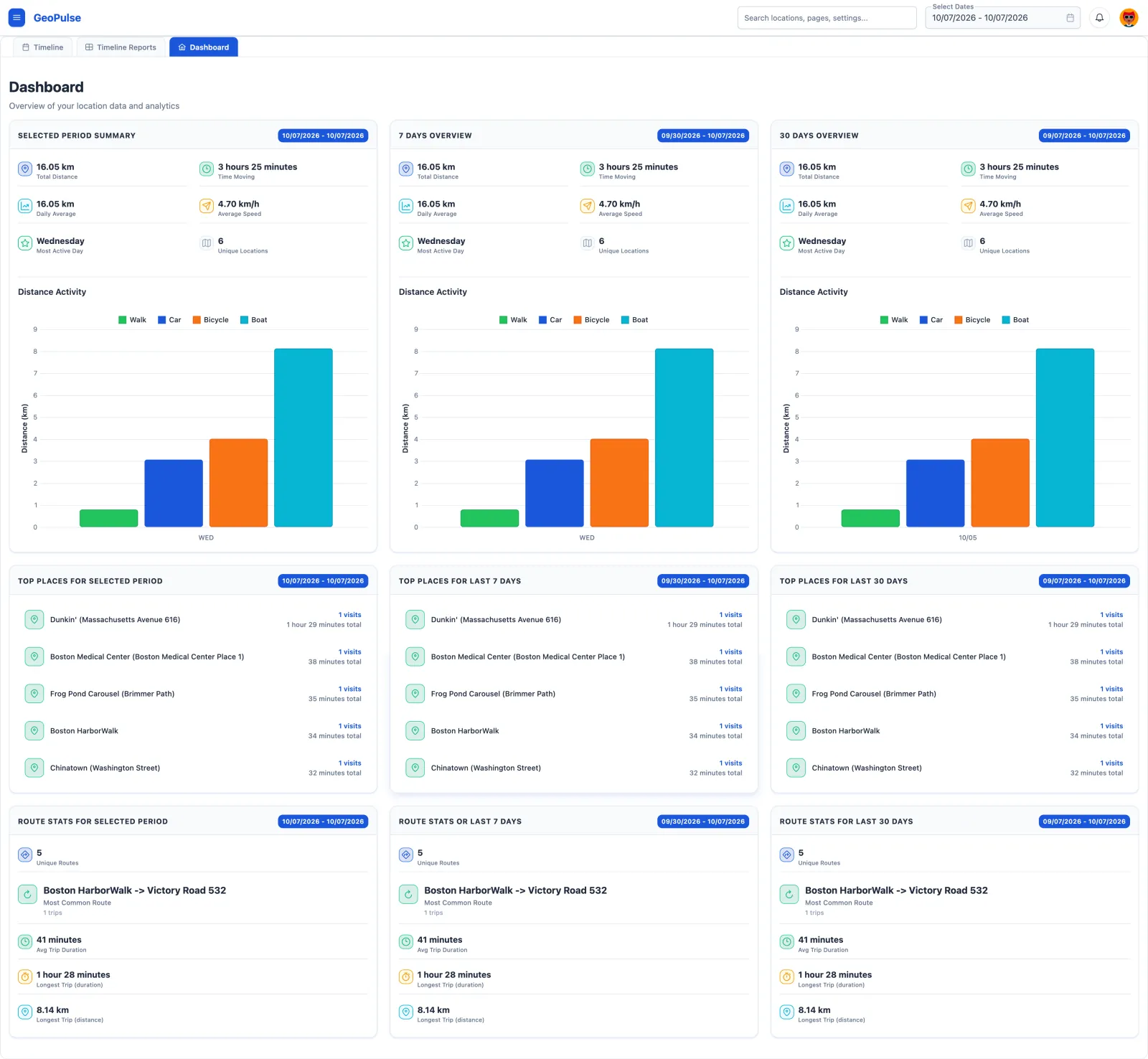Toggle Boat series in 7 Days chart legend
The image size is (1148, 1059).
[634, 320]
